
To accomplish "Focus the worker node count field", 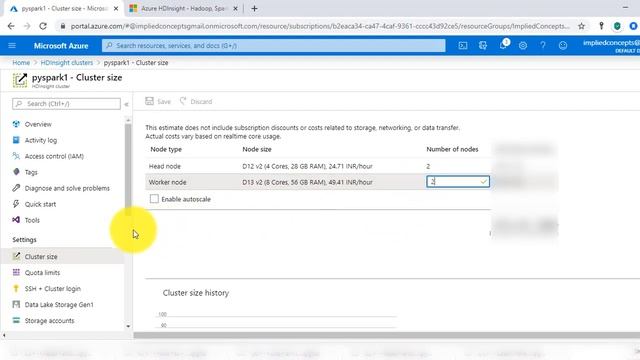I will tap(458, 182).
